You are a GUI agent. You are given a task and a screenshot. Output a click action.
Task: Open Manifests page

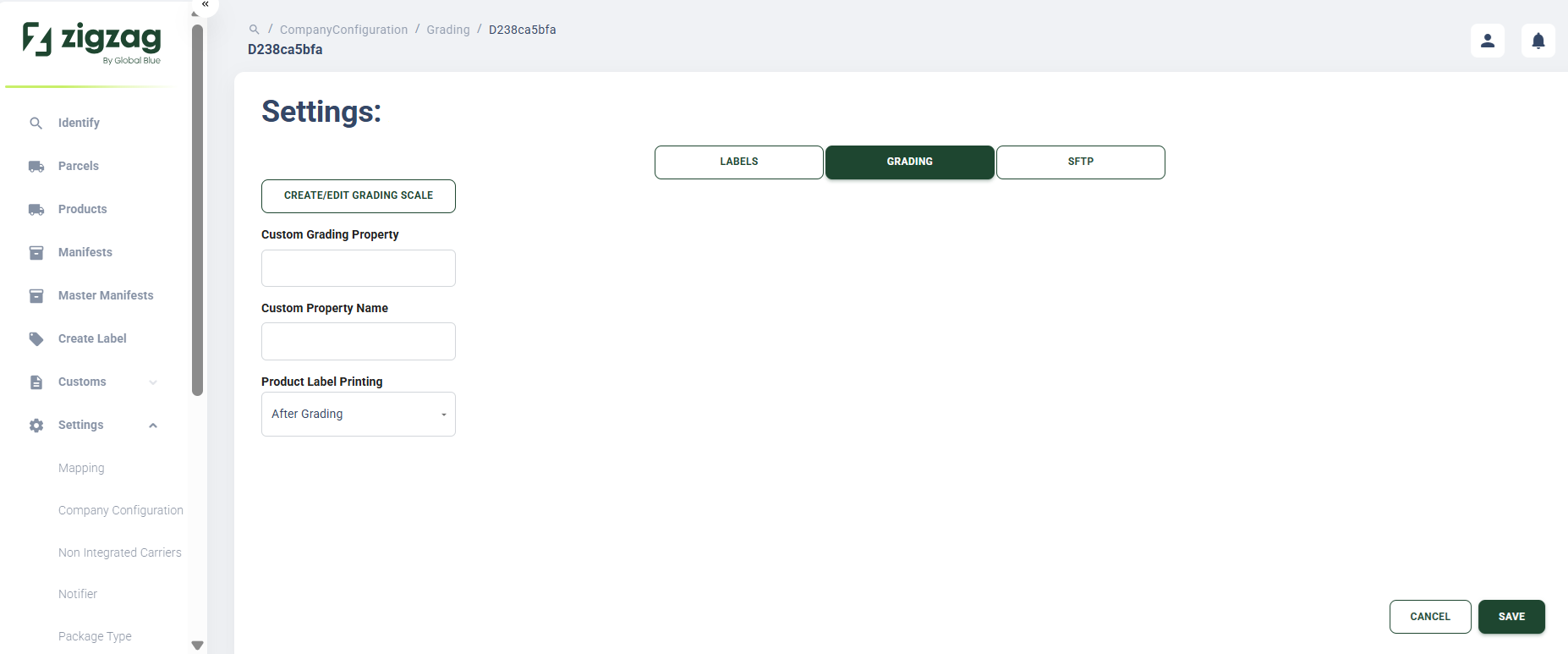[x=85, y=252]
